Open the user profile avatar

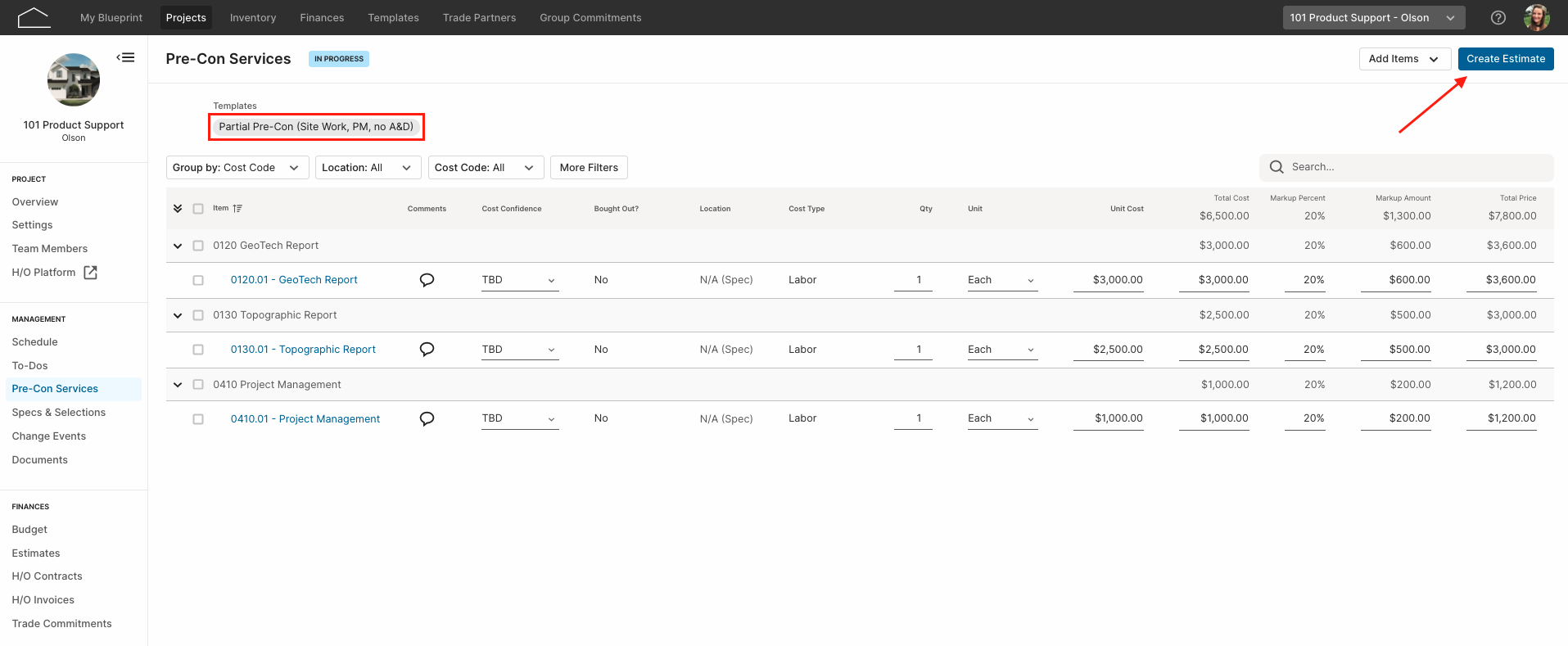coord(1537,17)
